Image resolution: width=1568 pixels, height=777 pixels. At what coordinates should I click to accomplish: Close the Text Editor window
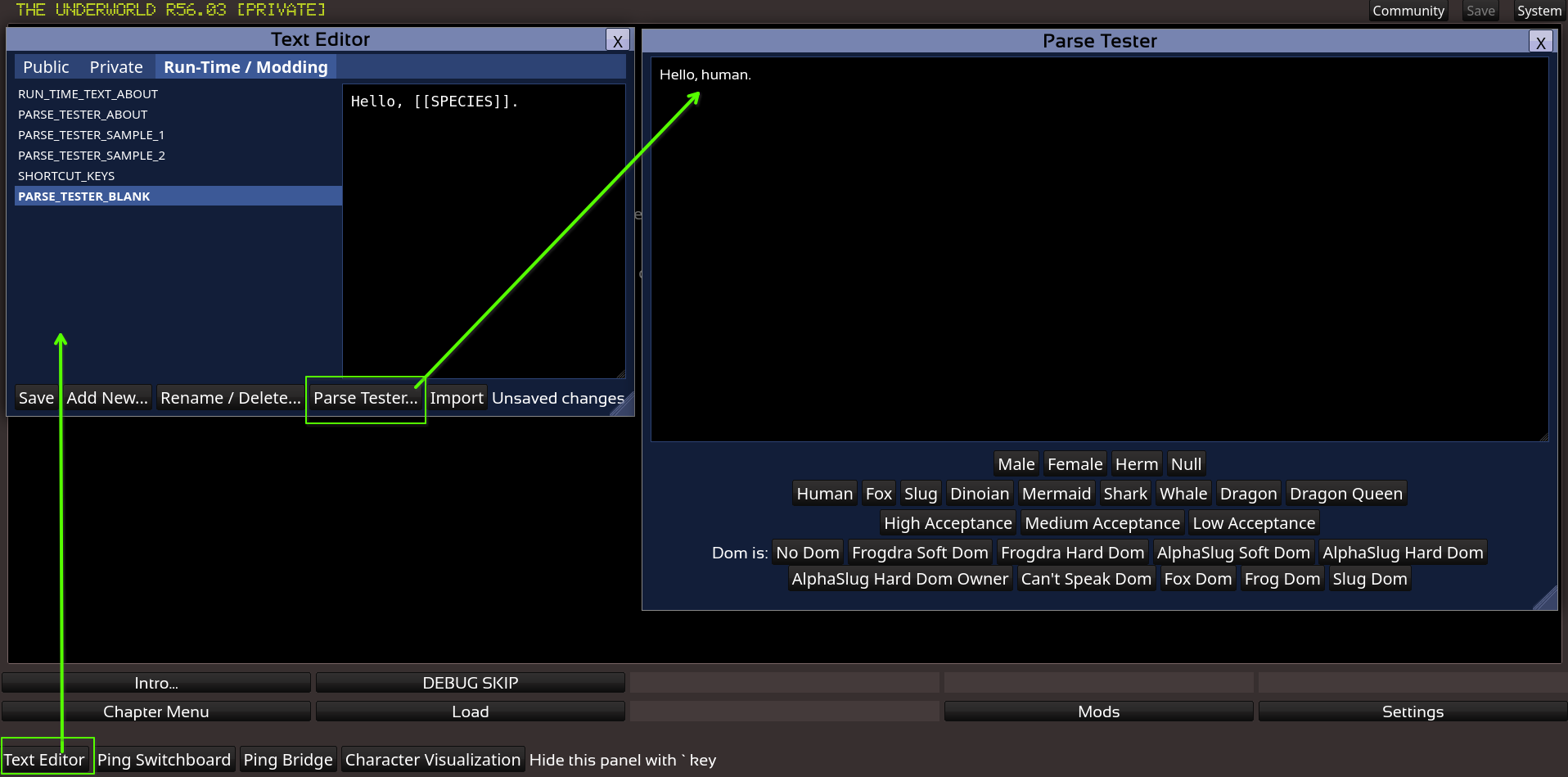point(617,41)
